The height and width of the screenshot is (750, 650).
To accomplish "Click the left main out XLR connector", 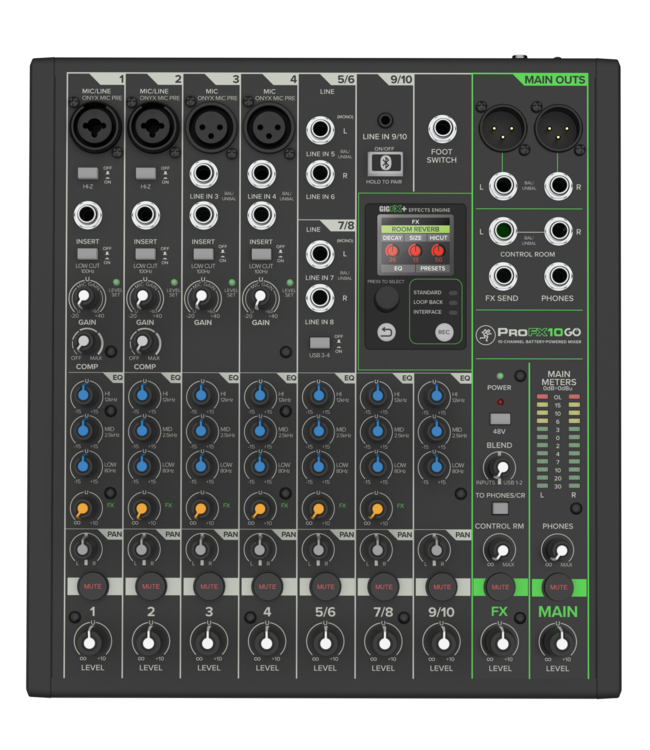I will (x=503, y=128).
